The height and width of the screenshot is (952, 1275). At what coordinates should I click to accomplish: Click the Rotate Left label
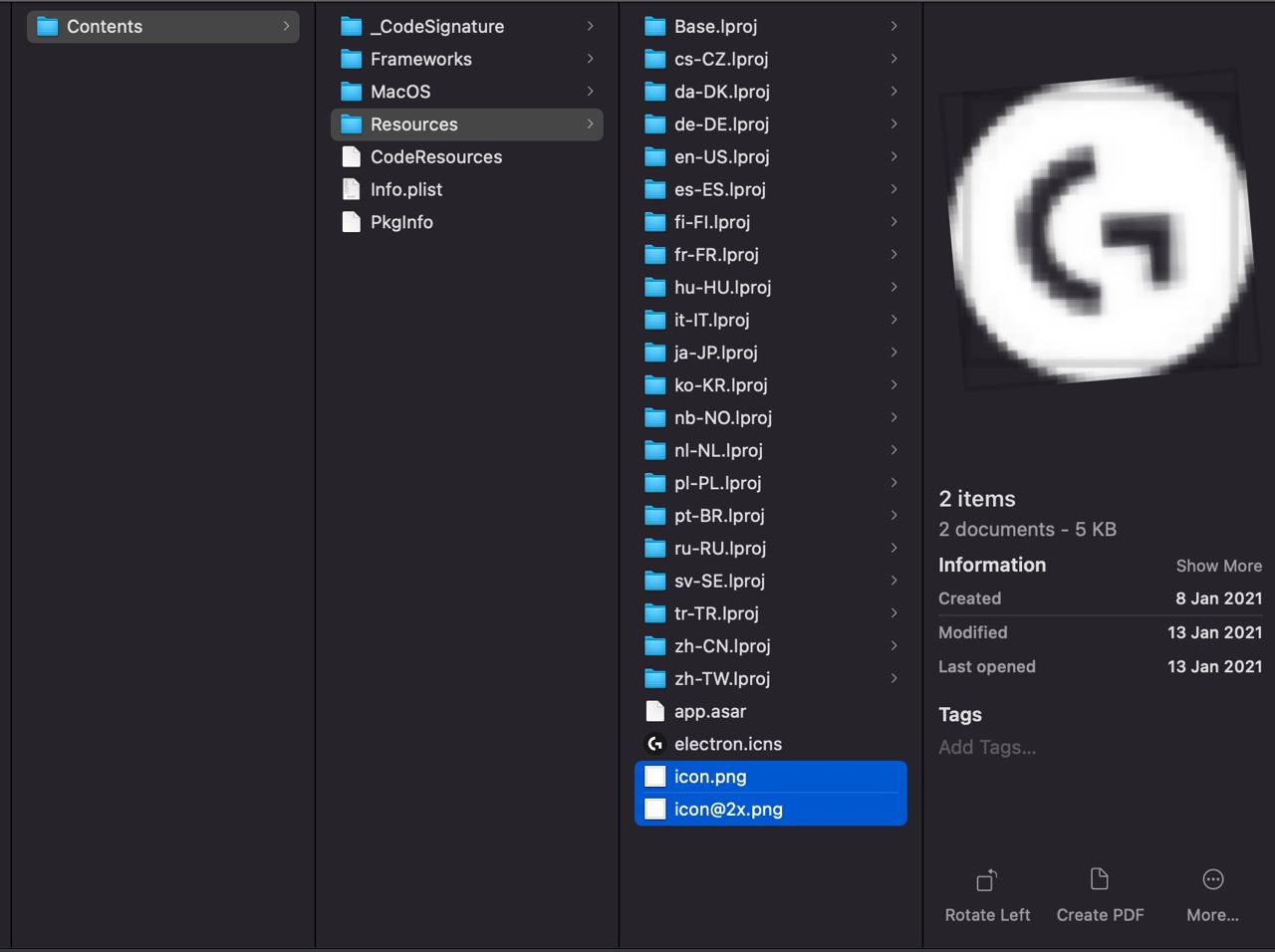pyautogui.click(x=987, y=915)
